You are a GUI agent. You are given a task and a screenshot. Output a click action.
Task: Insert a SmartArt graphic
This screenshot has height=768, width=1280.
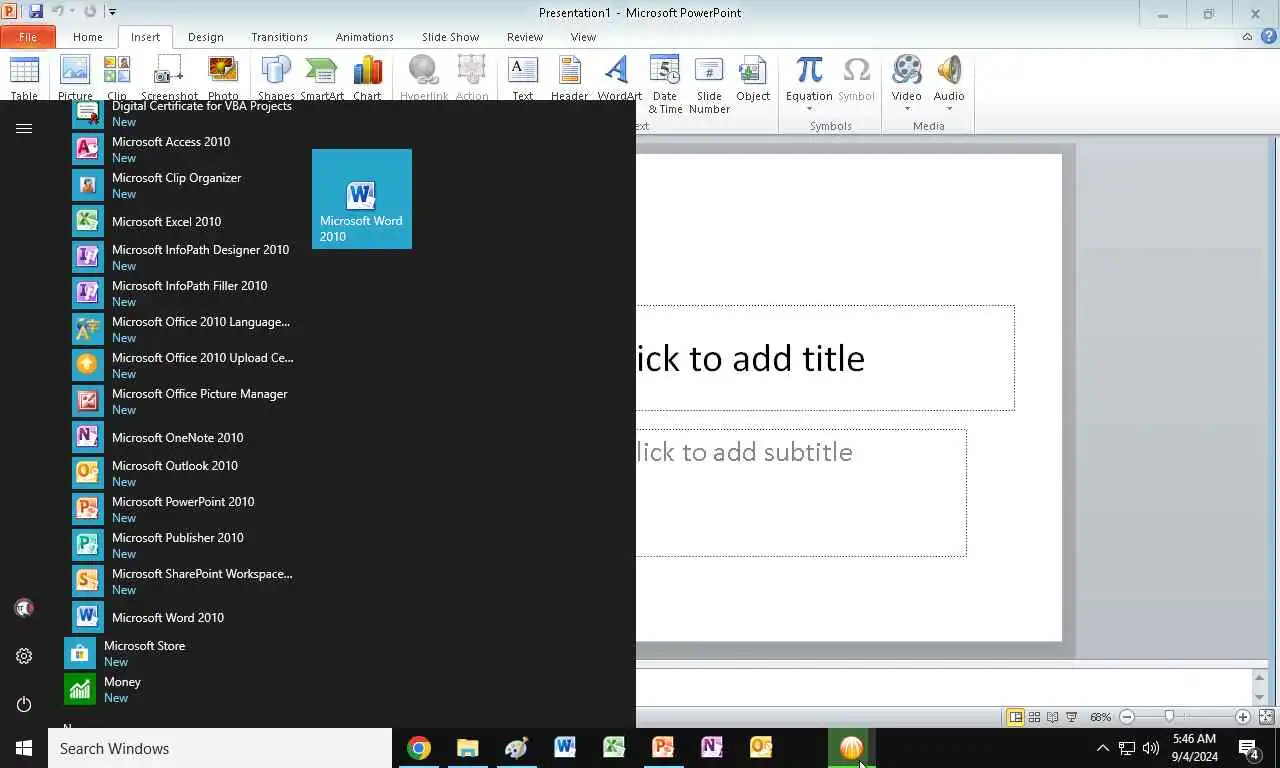click(322, 78)
